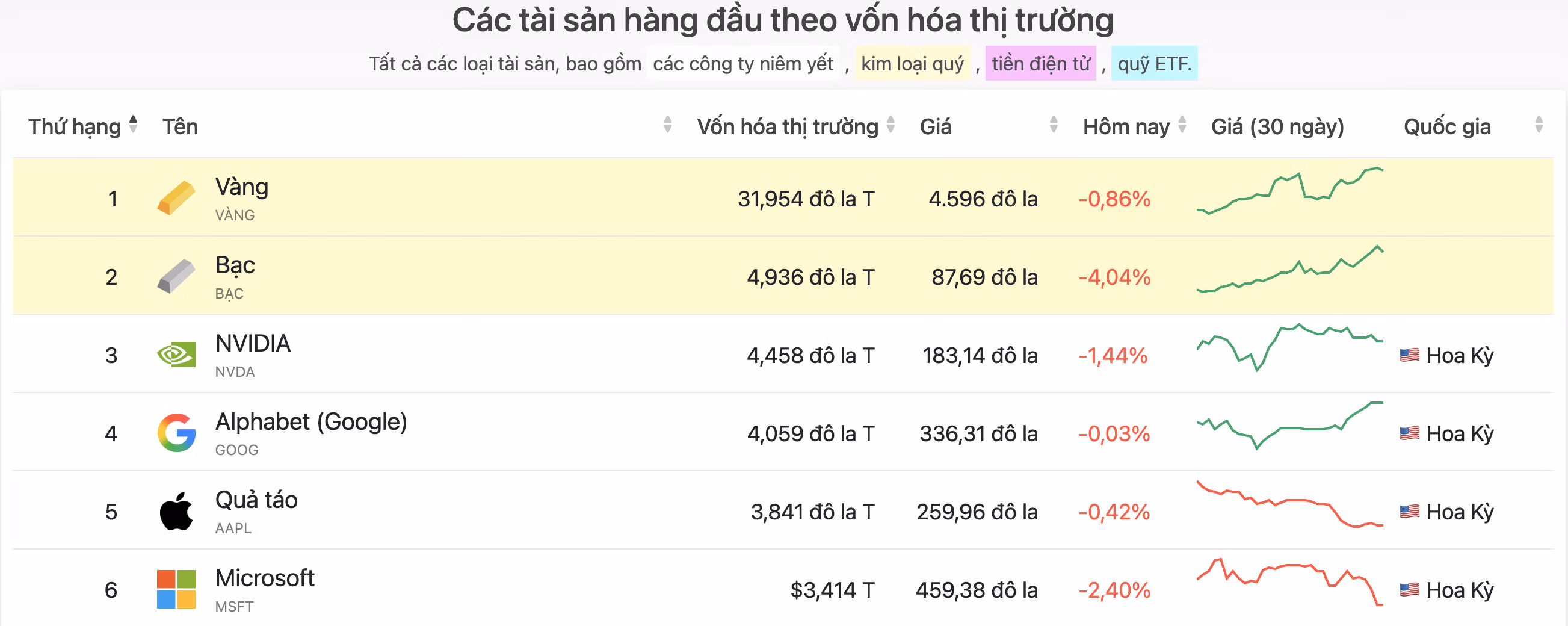This screenshot has height=626, width=1568.
Task: Click the gold bar icon
Action: pos(176,198)
